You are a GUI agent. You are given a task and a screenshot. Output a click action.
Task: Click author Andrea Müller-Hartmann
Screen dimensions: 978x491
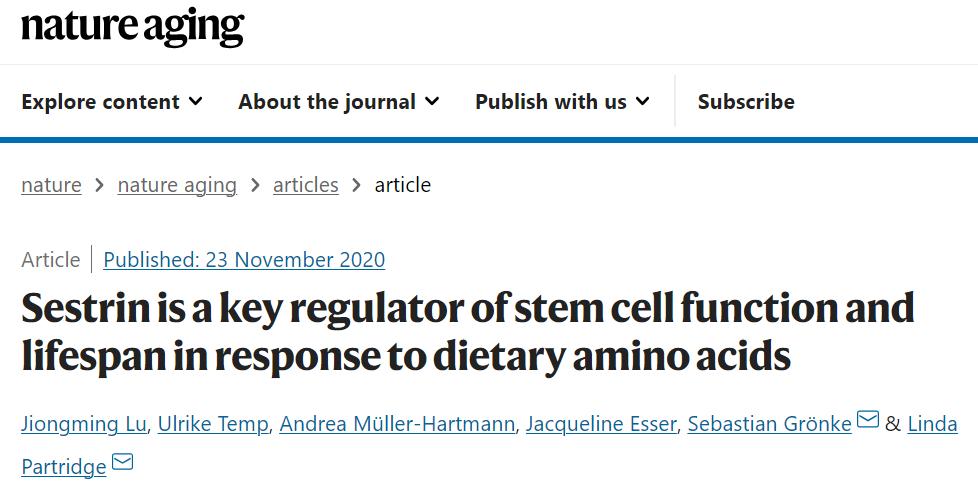click(398, 424)
